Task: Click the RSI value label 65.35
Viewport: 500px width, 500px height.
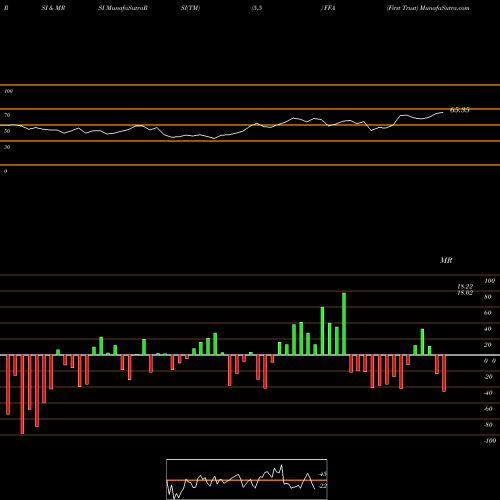Action: click(x=460, y=110)
